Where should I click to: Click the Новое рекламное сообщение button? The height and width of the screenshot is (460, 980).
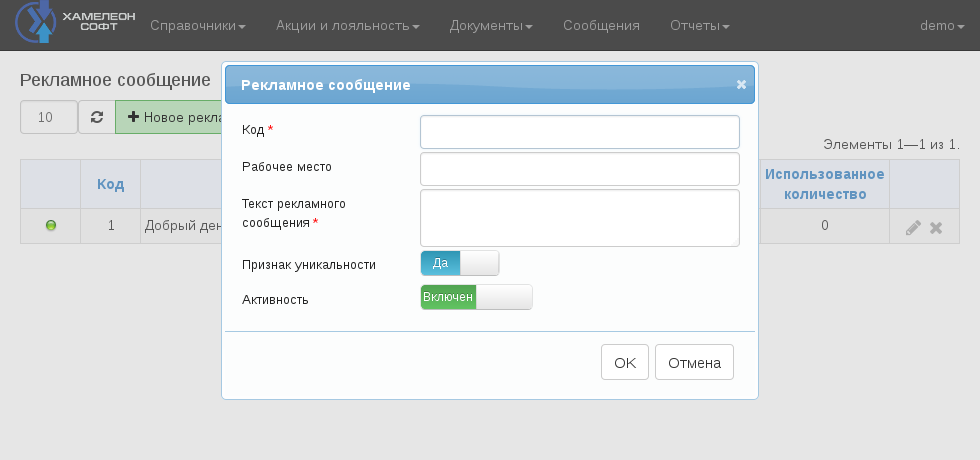pyautogui.click(x=169, y=117)
